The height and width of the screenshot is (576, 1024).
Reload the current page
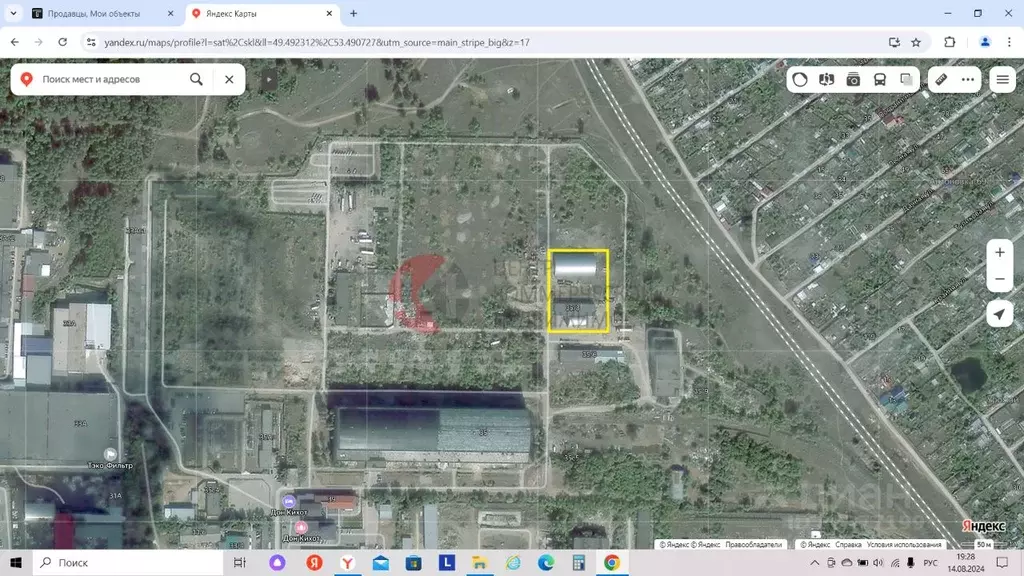click(63, 42)
